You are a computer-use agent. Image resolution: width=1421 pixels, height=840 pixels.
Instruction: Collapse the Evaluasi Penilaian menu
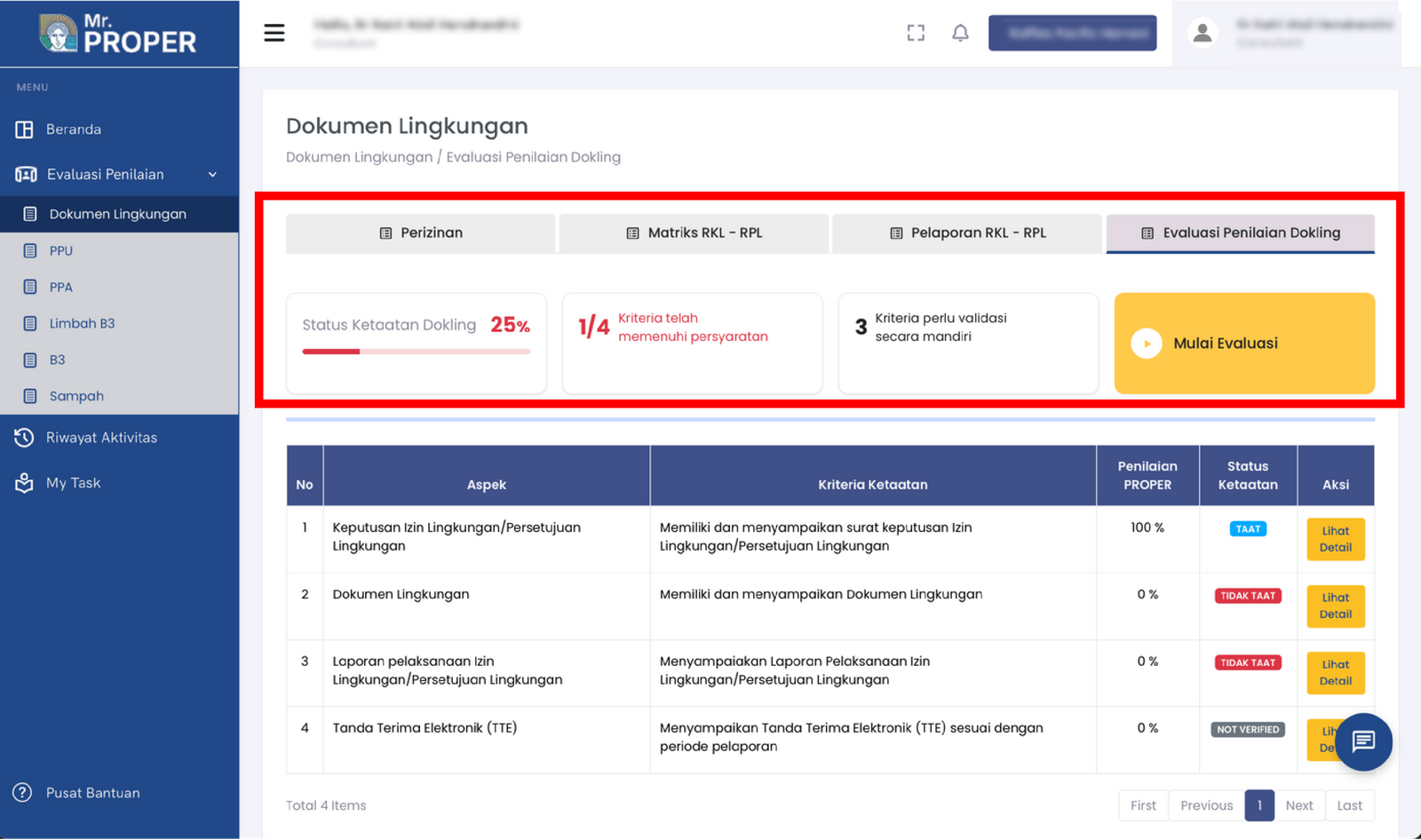coord(212,175)
